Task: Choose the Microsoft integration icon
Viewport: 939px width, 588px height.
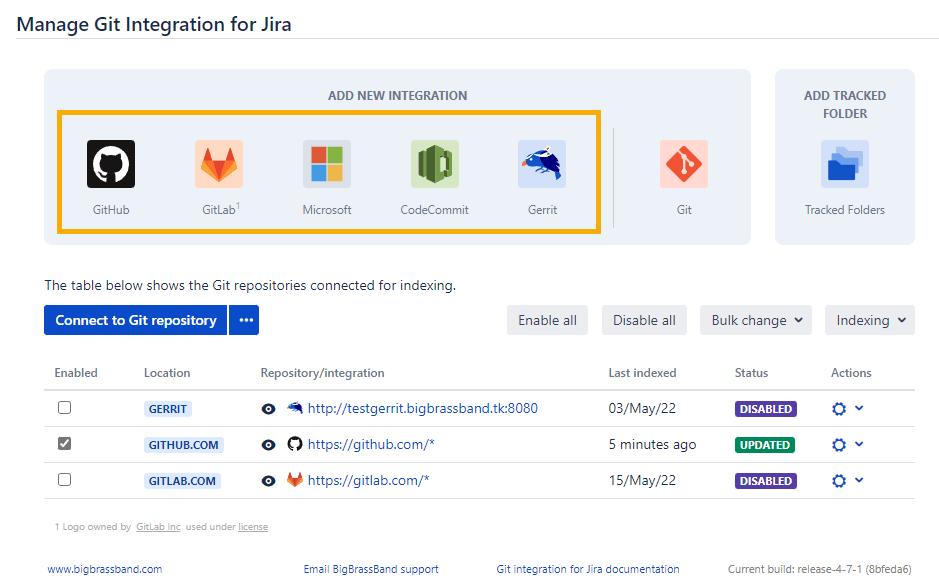Action: point(327,164)
